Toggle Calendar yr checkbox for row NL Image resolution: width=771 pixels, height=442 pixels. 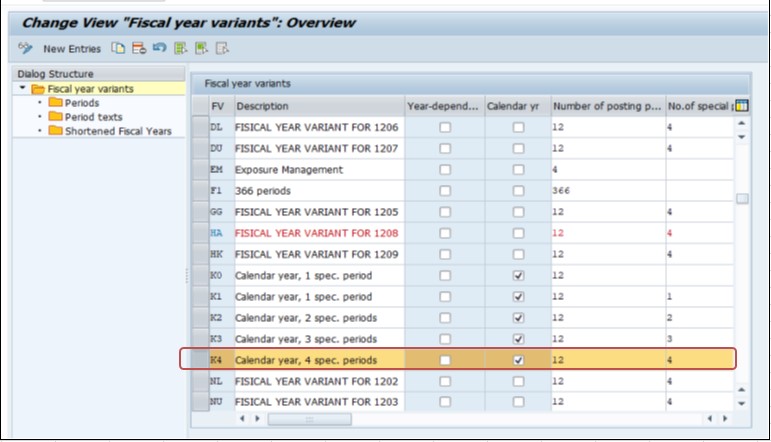pos(518,381)
